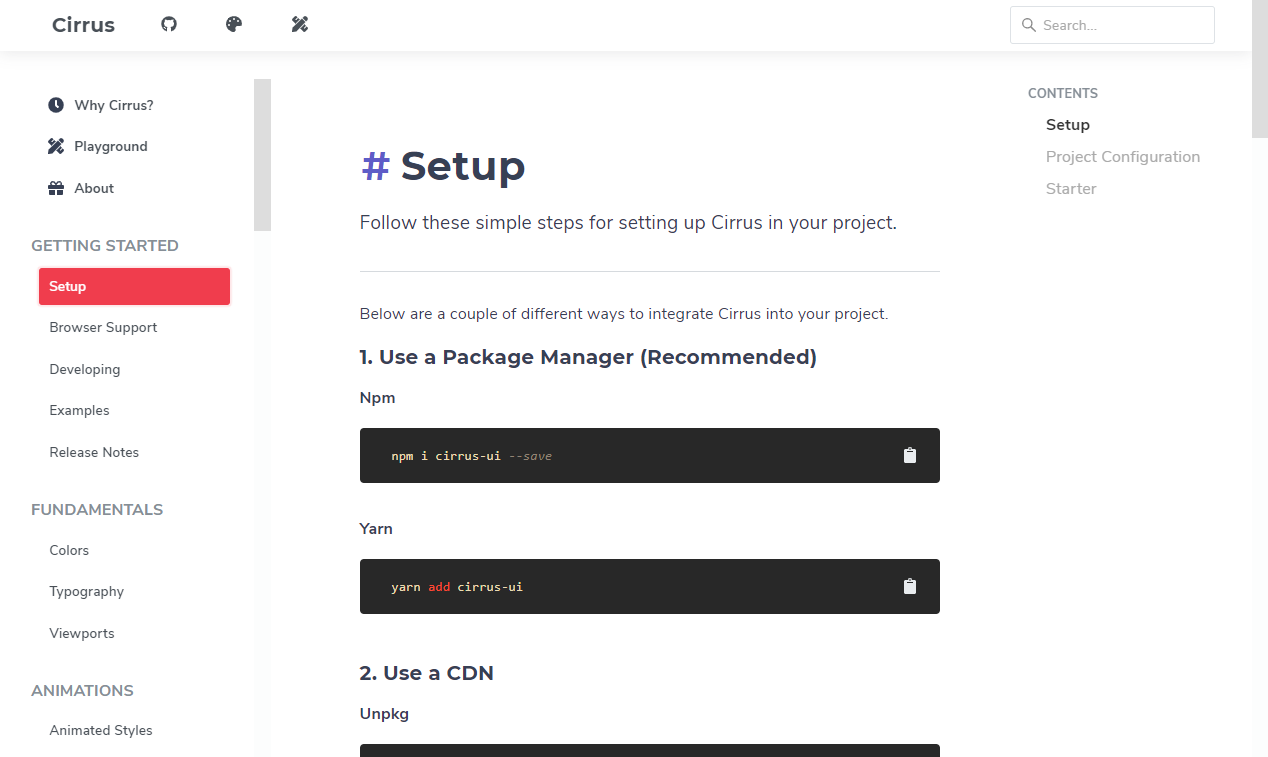Click the Use a CDN heading
Image resolution: width=1268 pixels, height=757 pixels.
click(427, 673)
